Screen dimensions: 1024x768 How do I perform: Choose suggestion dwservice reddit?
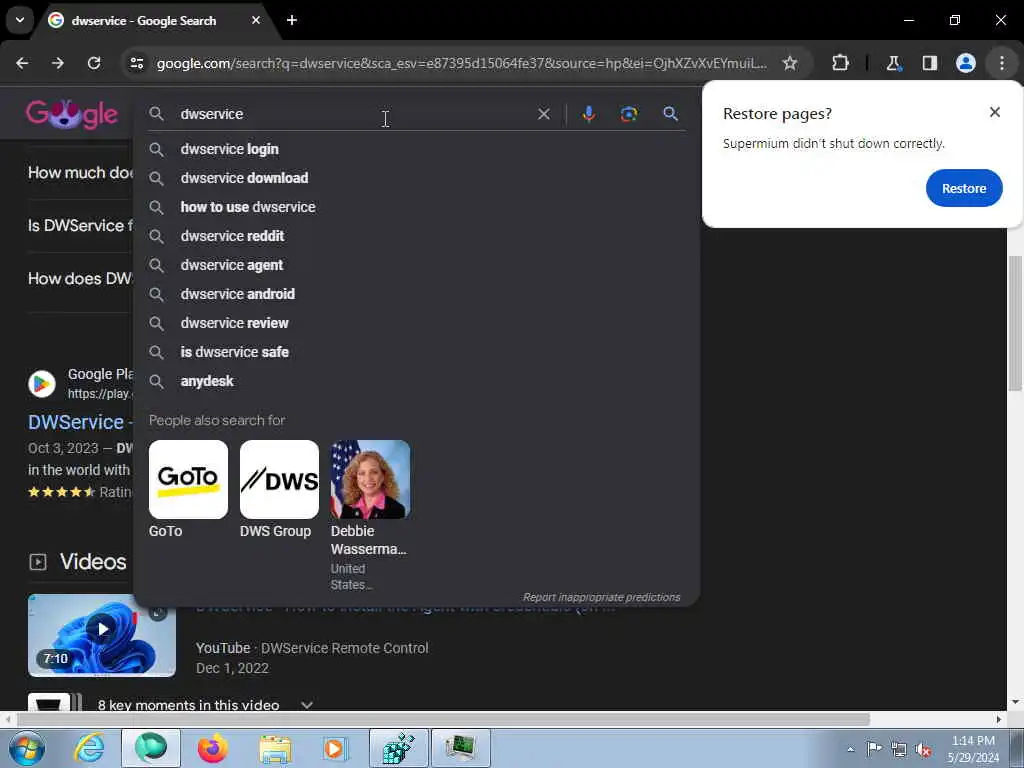(416, 236)
